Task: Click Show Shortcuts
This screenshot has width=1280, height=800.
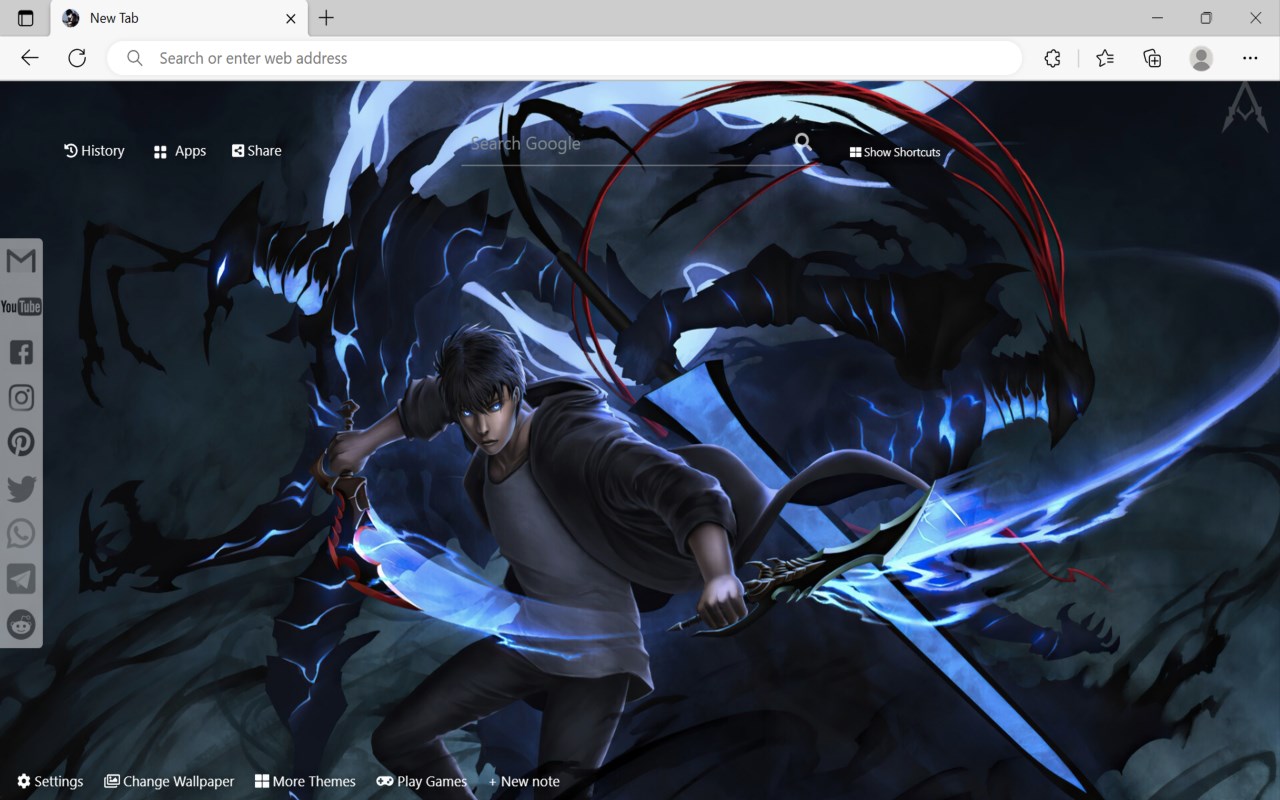Action: pyautogui.click(x=895, y=152)
